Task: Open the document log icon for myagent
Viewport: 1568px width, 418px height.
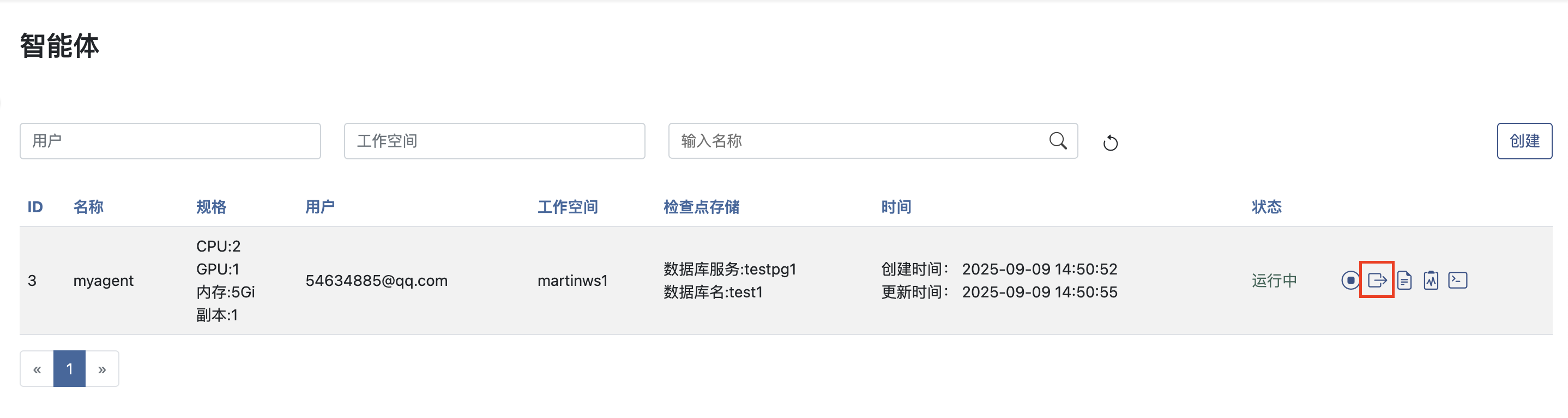Action: tap(1404, 280)
